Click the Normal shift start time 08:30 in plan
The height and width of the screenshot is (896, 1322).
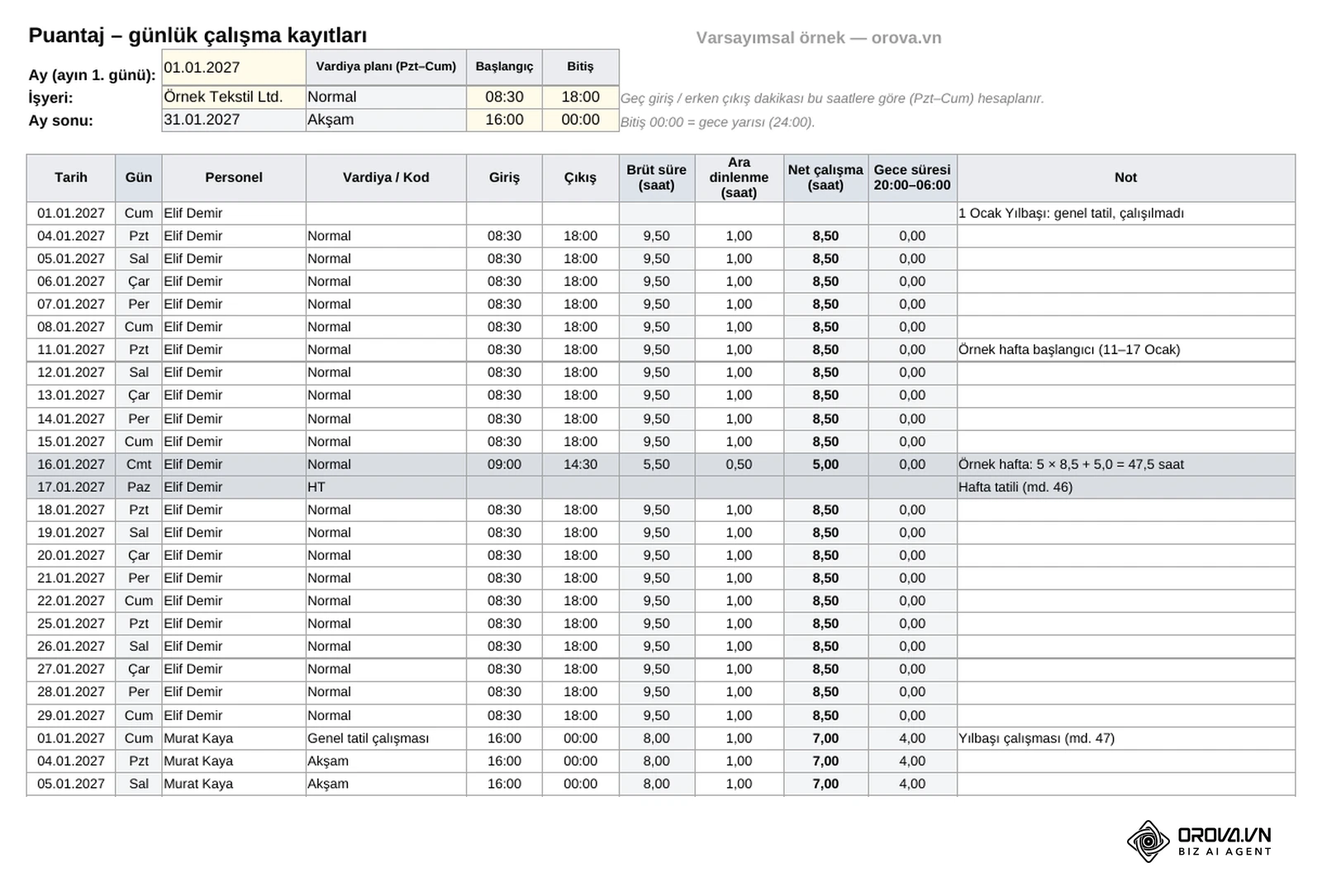coord(504,97)
